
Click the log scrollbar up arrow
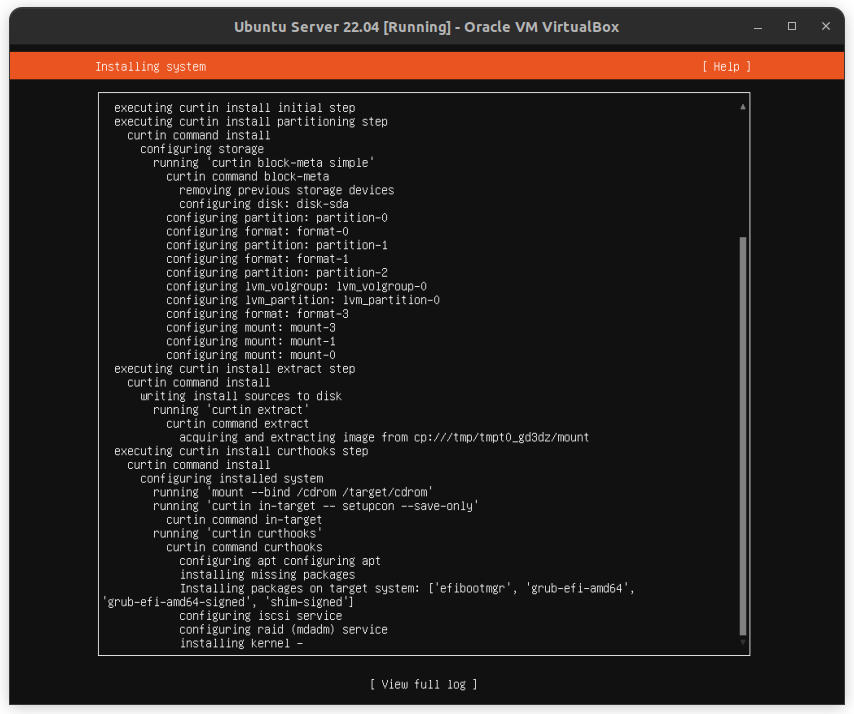tap(743, 107)
